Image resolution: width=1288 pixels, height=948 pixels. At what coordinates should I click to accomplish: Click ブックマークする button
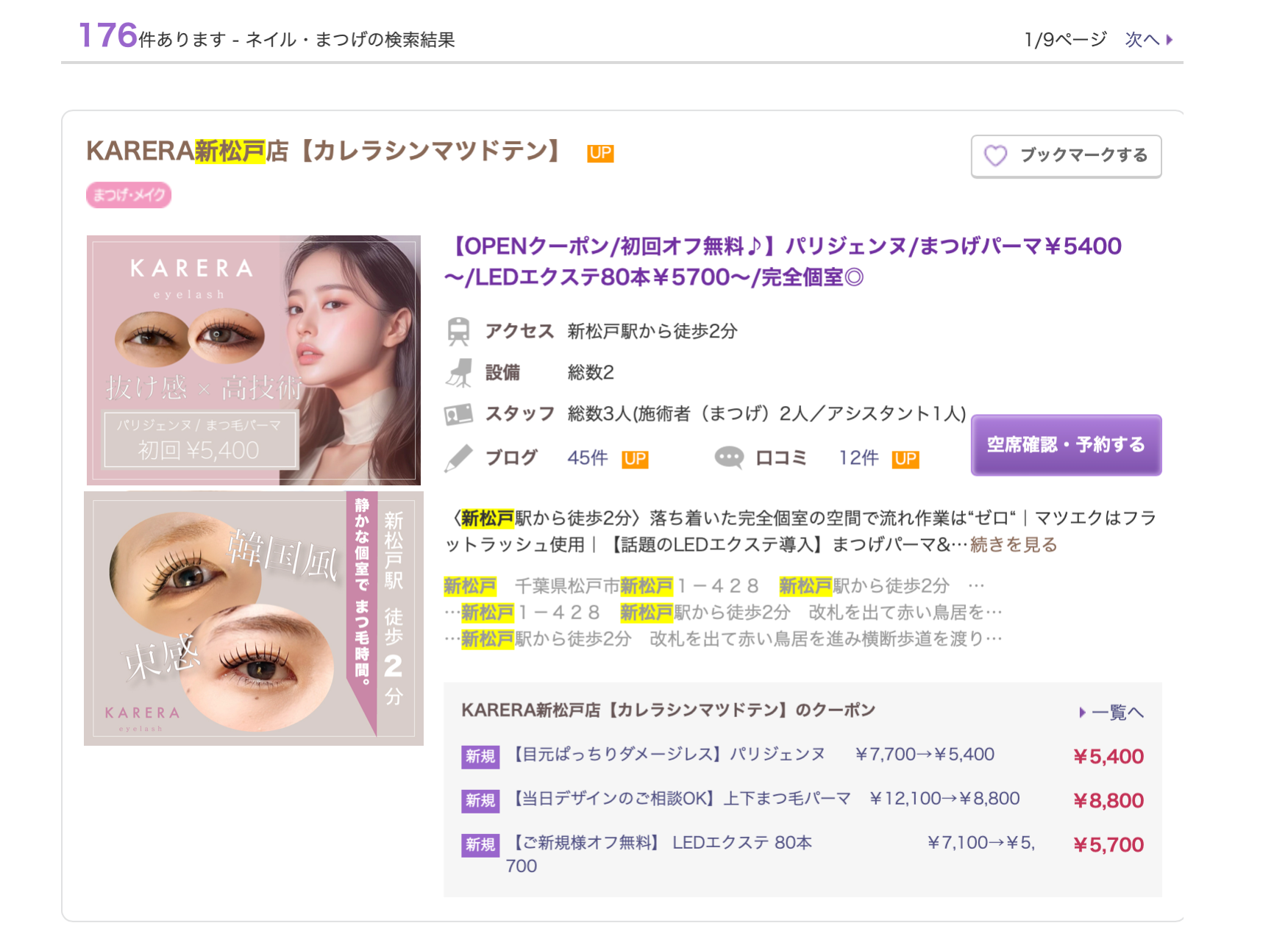pyautogui.click(x=1066, y=156)
